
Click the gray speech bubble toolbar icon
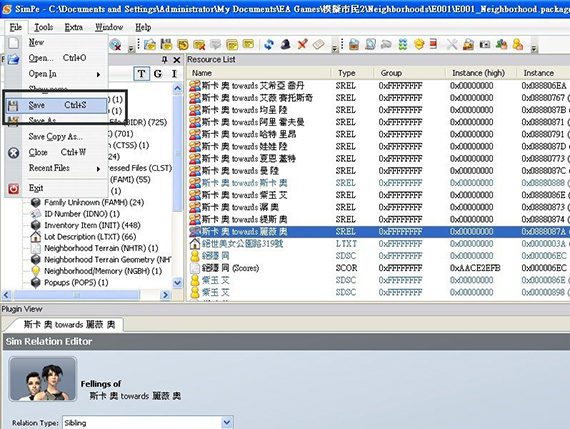(216, 45)
